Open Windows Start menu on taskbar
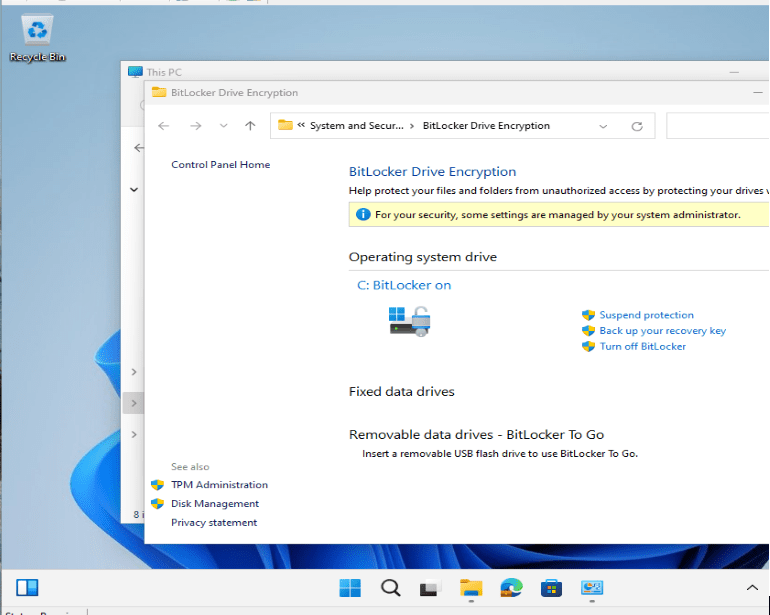 350,587
